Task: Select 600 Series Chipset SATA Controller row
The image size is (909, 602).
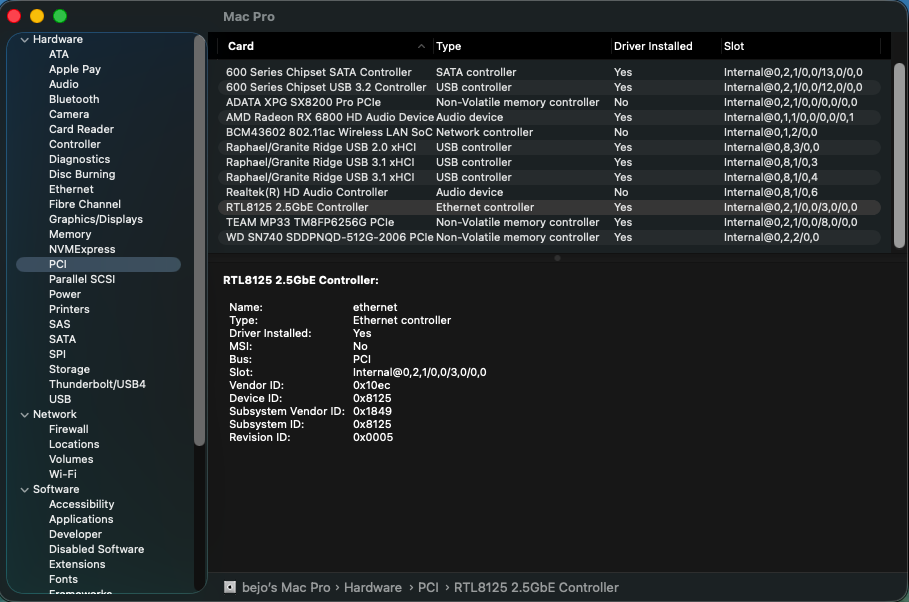Action: (550, 72)
